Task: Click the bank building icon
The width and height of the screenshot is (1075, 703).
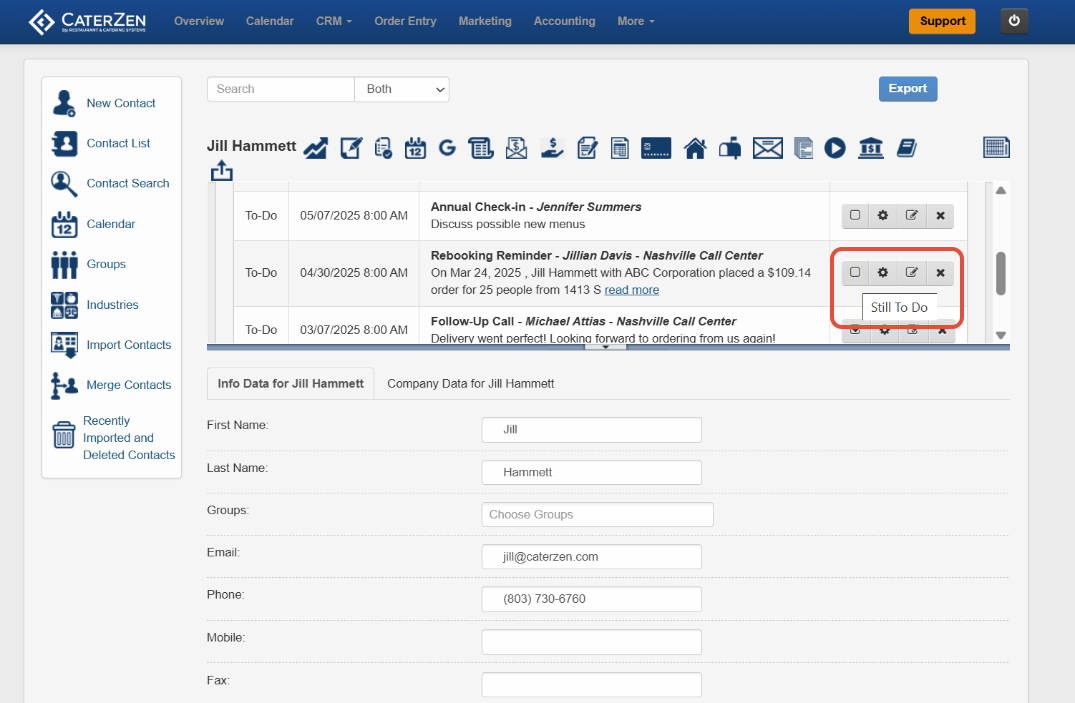Action: (871, 147)
